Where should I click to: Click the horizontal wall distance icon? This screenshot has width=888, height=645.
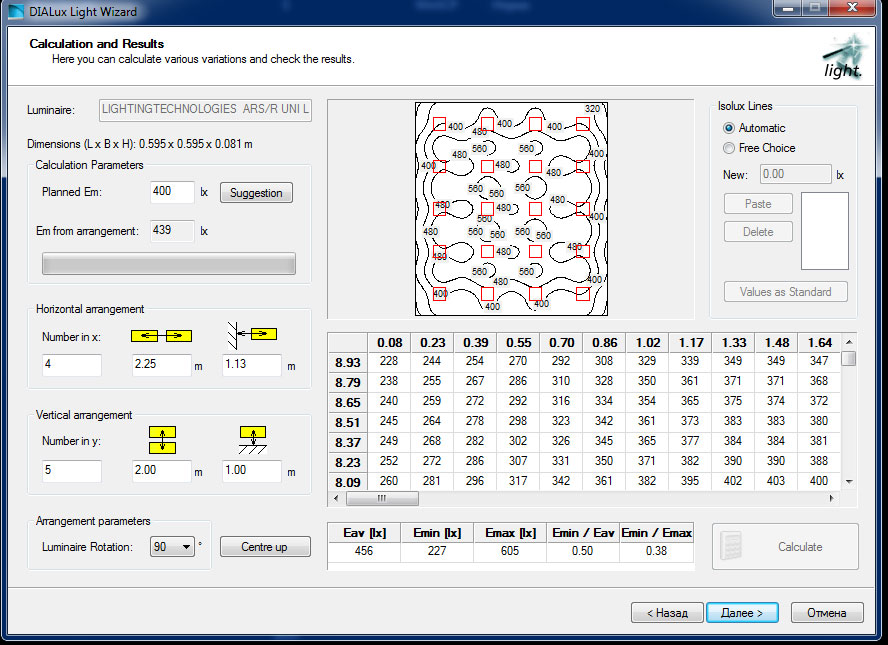tap(250, 334)
